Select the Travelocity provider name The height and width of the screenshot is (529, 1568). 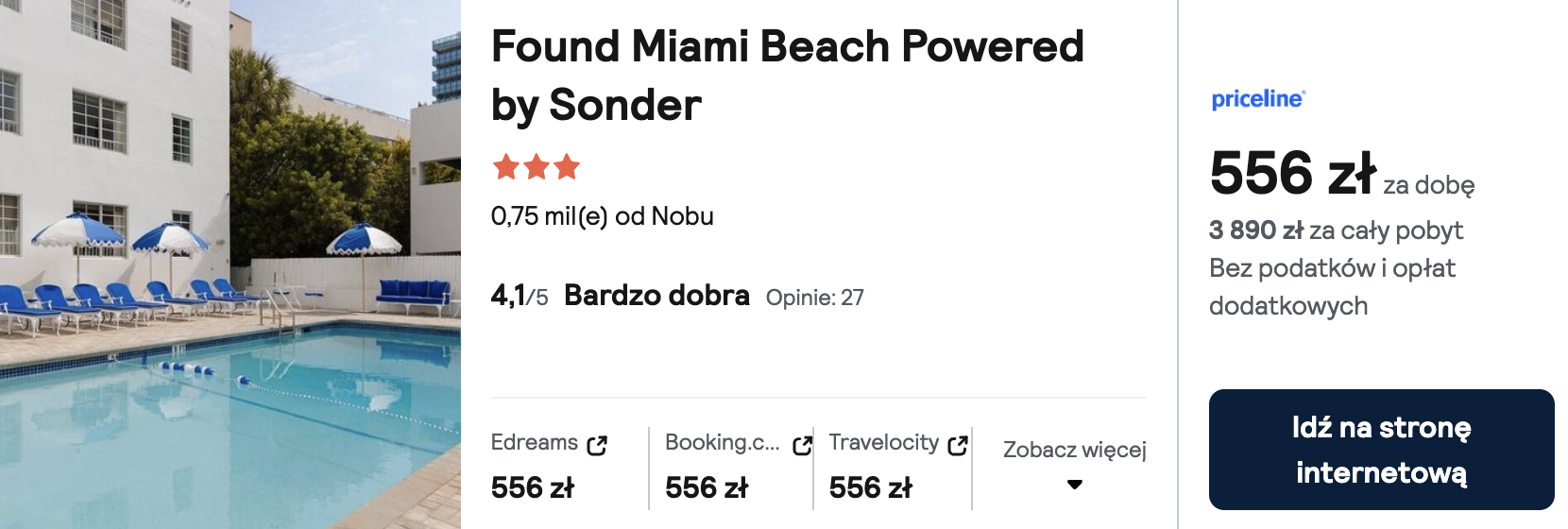[x=884, y=442]
